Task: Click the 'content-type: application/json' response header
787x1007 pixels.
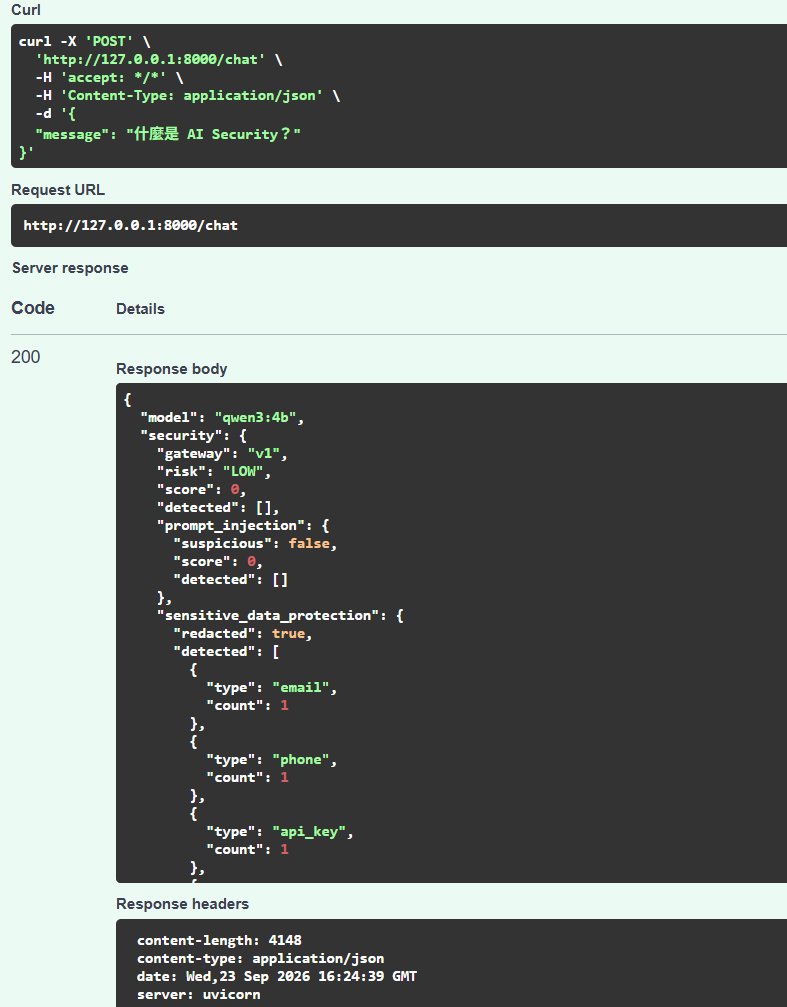Action: [260, 958]
